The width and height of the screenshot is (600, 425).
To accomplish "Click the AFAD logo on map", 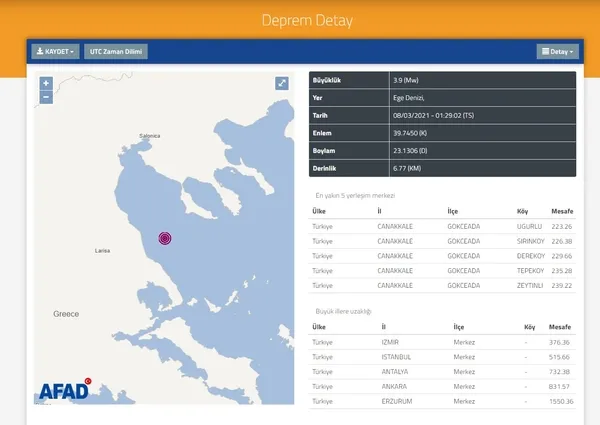I will (x=65, y=389).
